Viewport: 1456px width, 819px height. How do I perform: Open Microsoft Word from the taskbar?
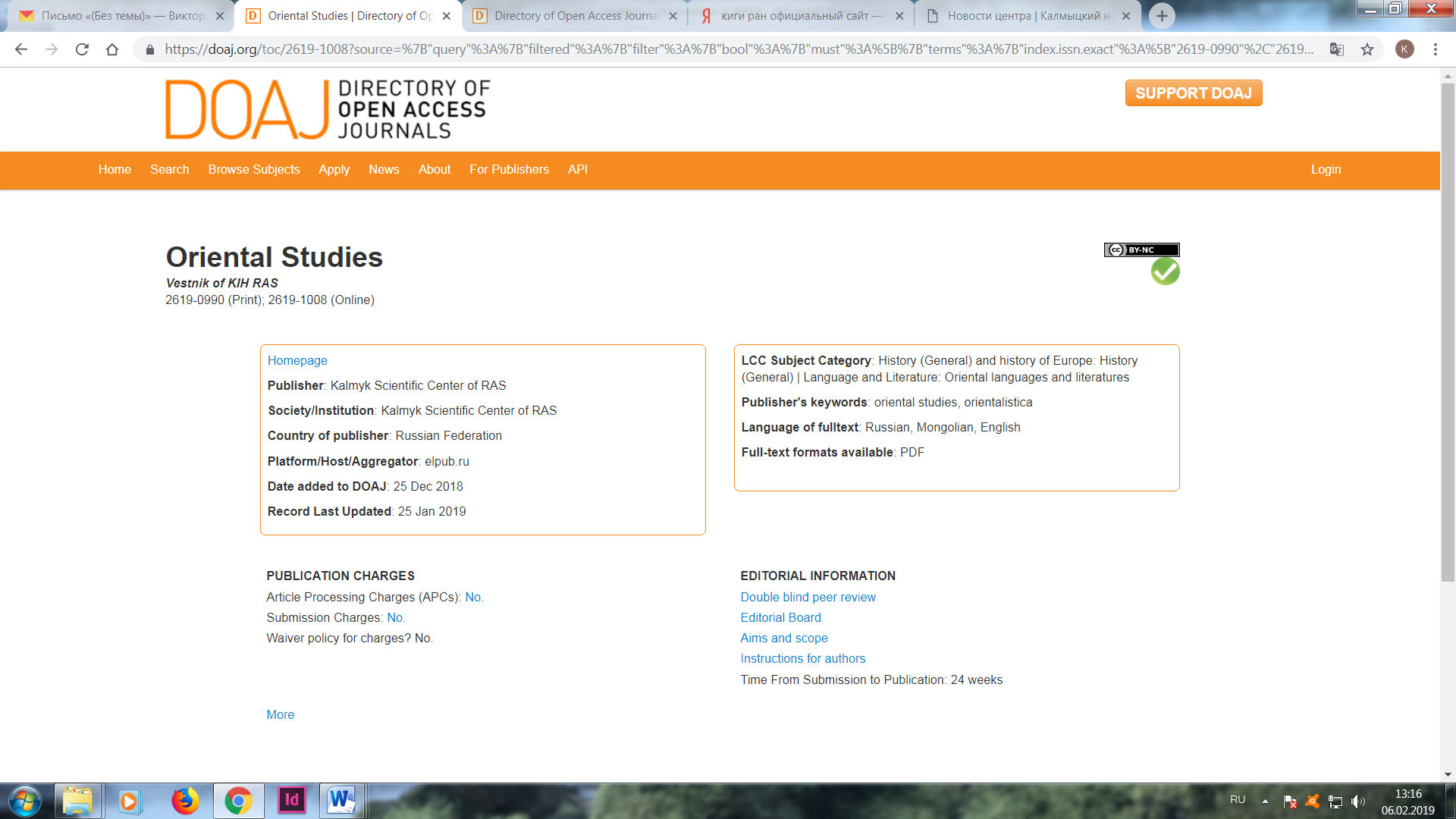pyautogui.click(x=342, y=800)
